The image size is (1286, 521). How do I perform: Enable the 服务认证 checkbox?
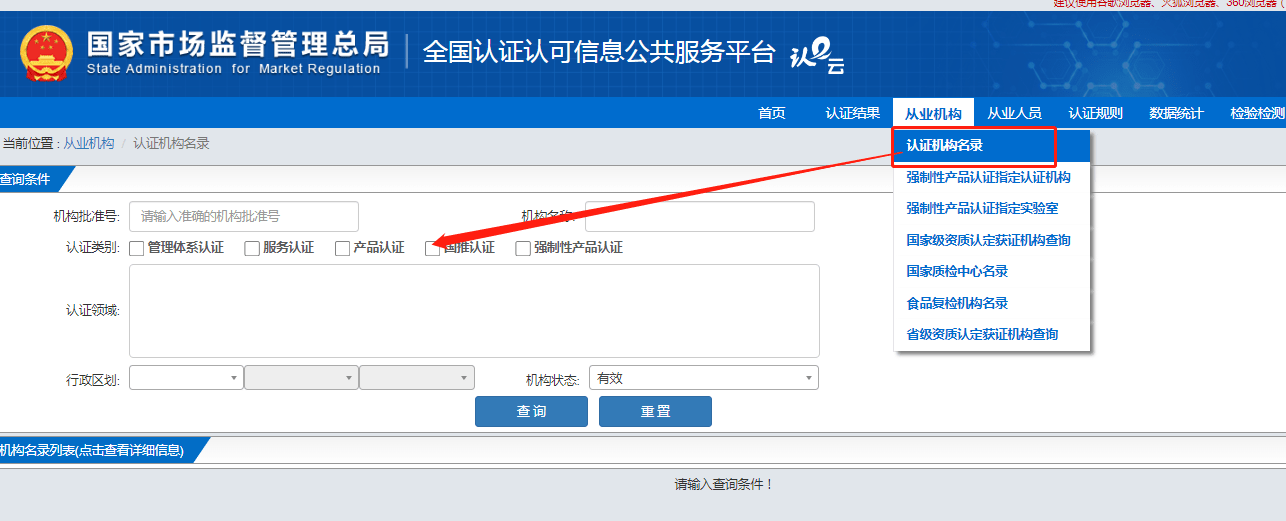(252, 248)
